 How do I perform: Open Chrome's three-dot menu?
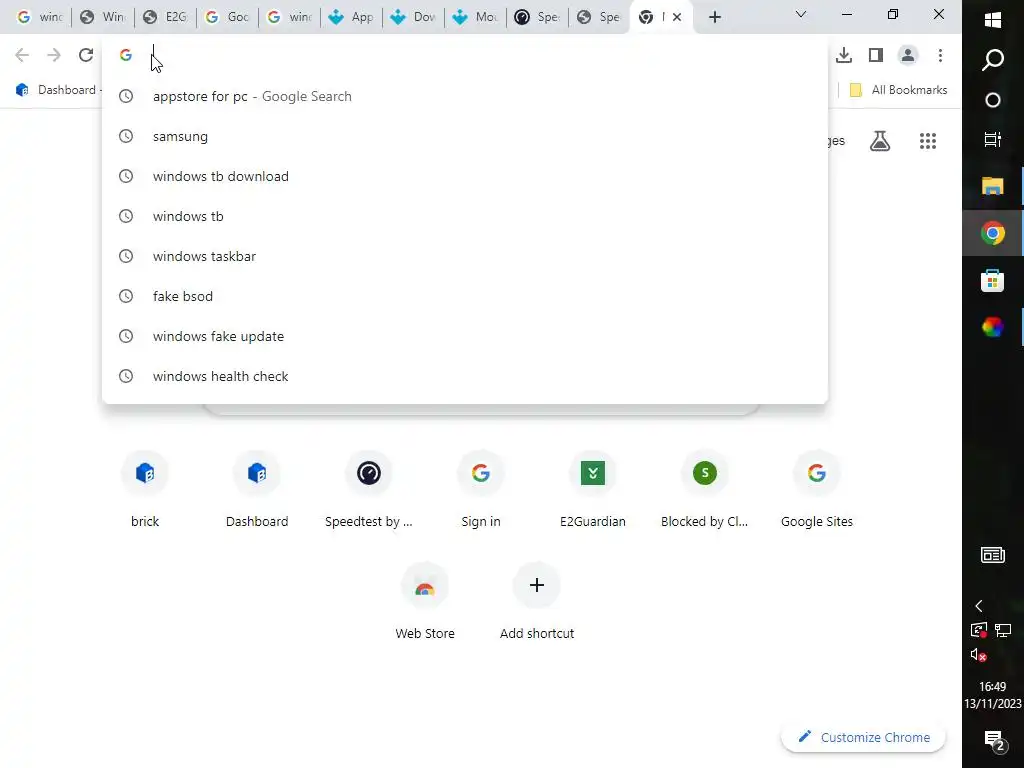pyautogui.click(x=940, y=56)
